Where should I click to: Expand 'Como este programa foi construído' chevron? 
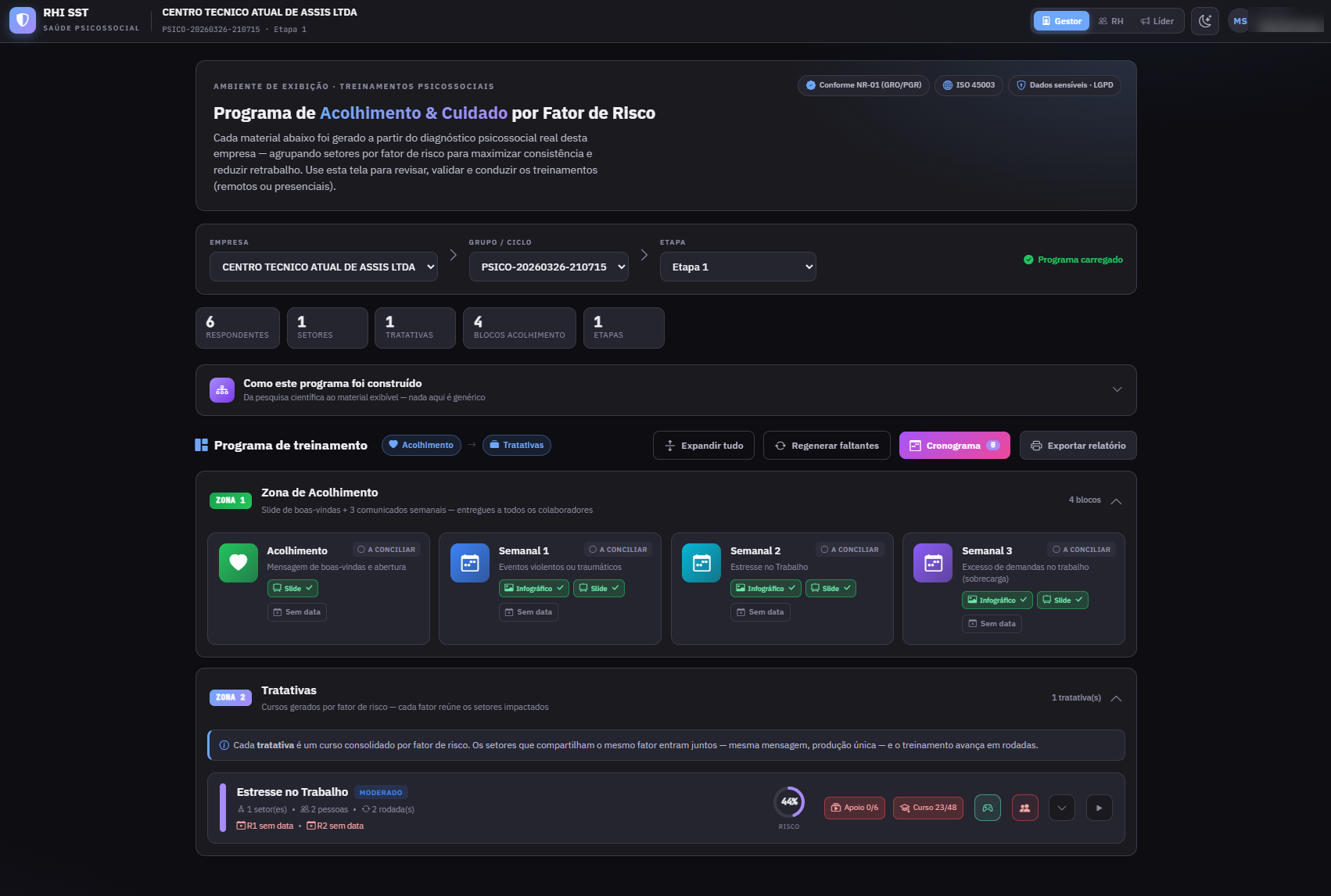(x=1118, y=389)
